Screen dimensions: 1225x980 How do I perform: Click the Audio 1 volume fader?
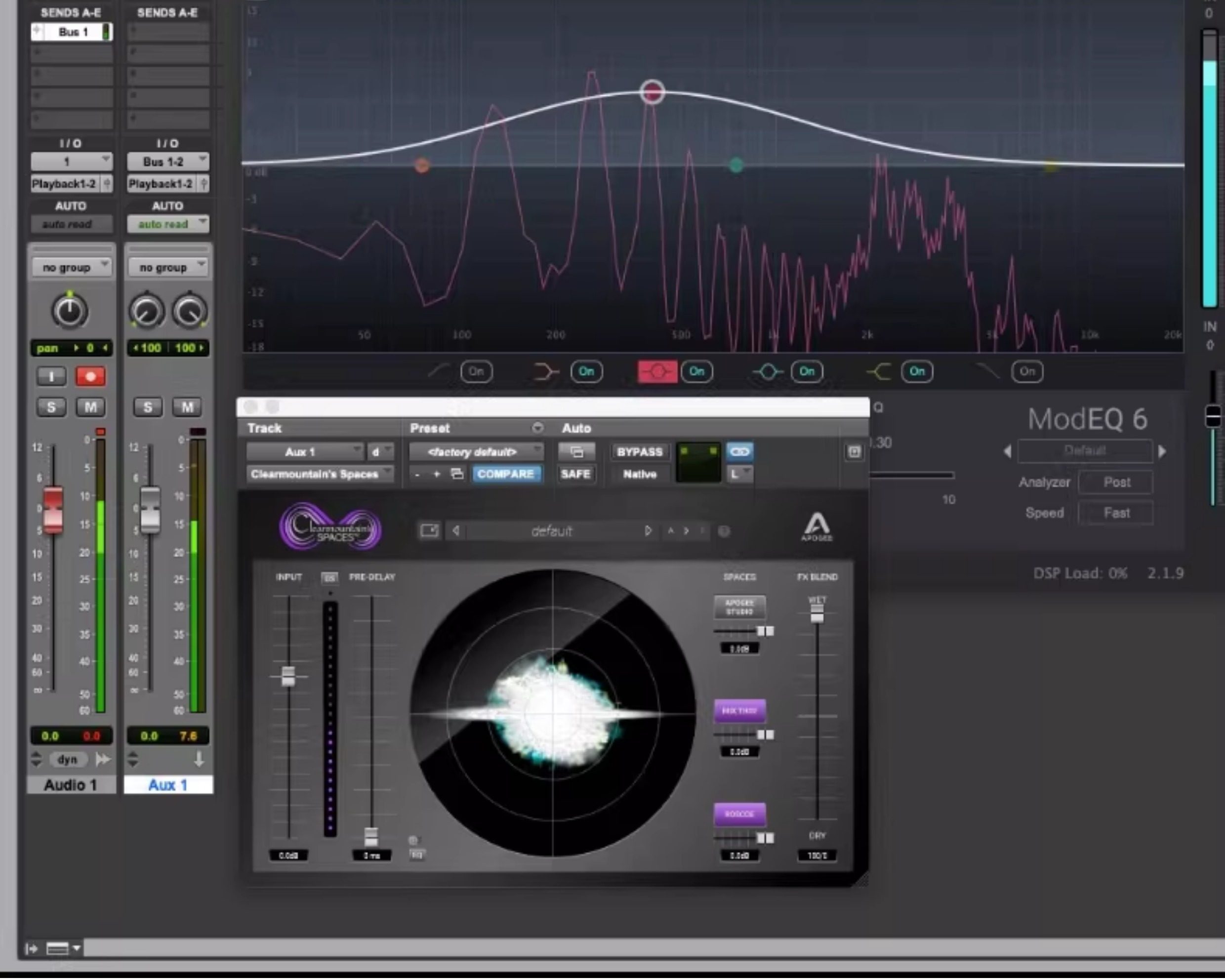point(53,509)
